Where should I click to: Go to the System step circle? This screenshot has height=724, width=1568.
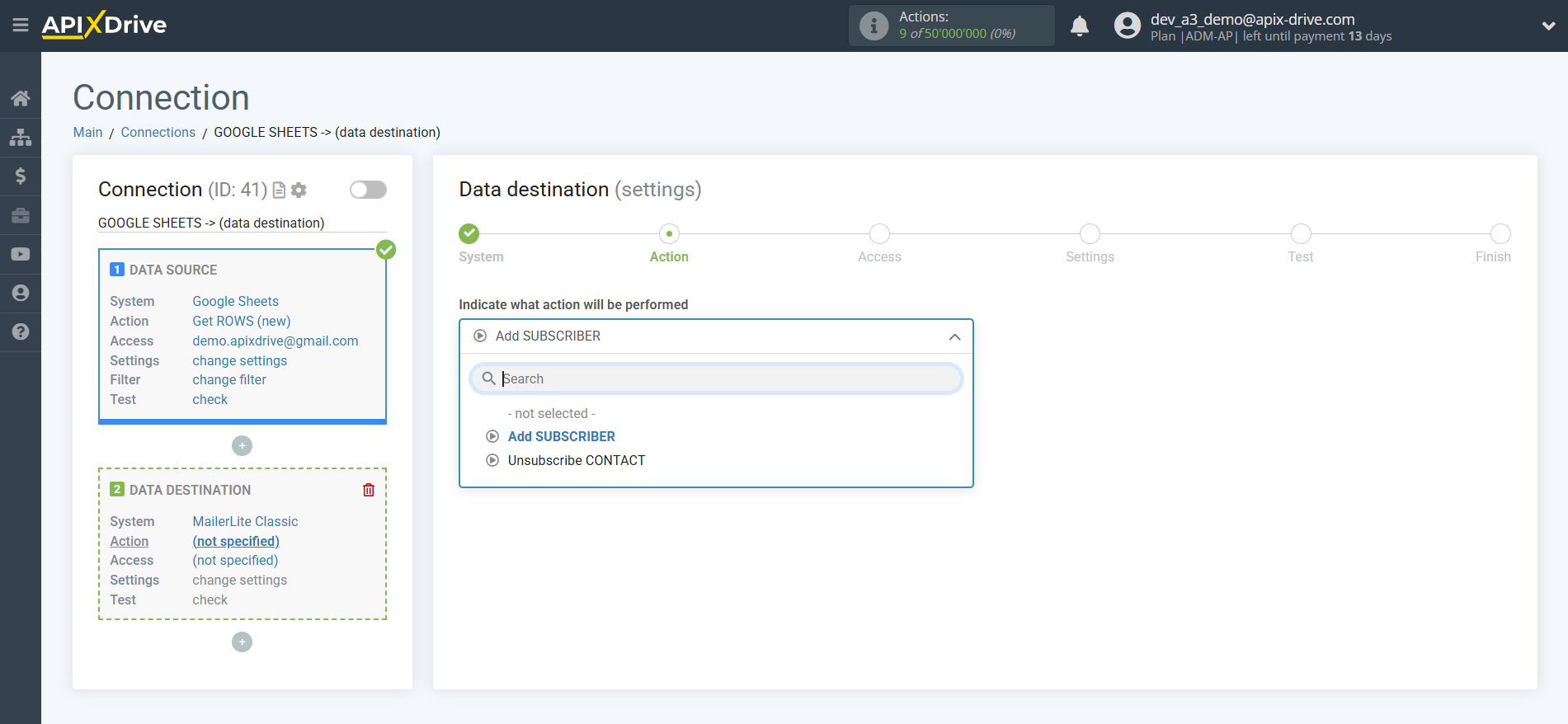[469, 233]
